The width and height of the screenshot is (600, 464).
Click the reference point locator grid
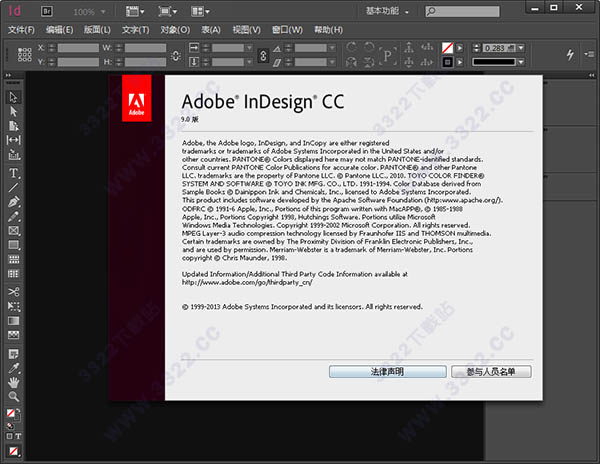point(24,55)
